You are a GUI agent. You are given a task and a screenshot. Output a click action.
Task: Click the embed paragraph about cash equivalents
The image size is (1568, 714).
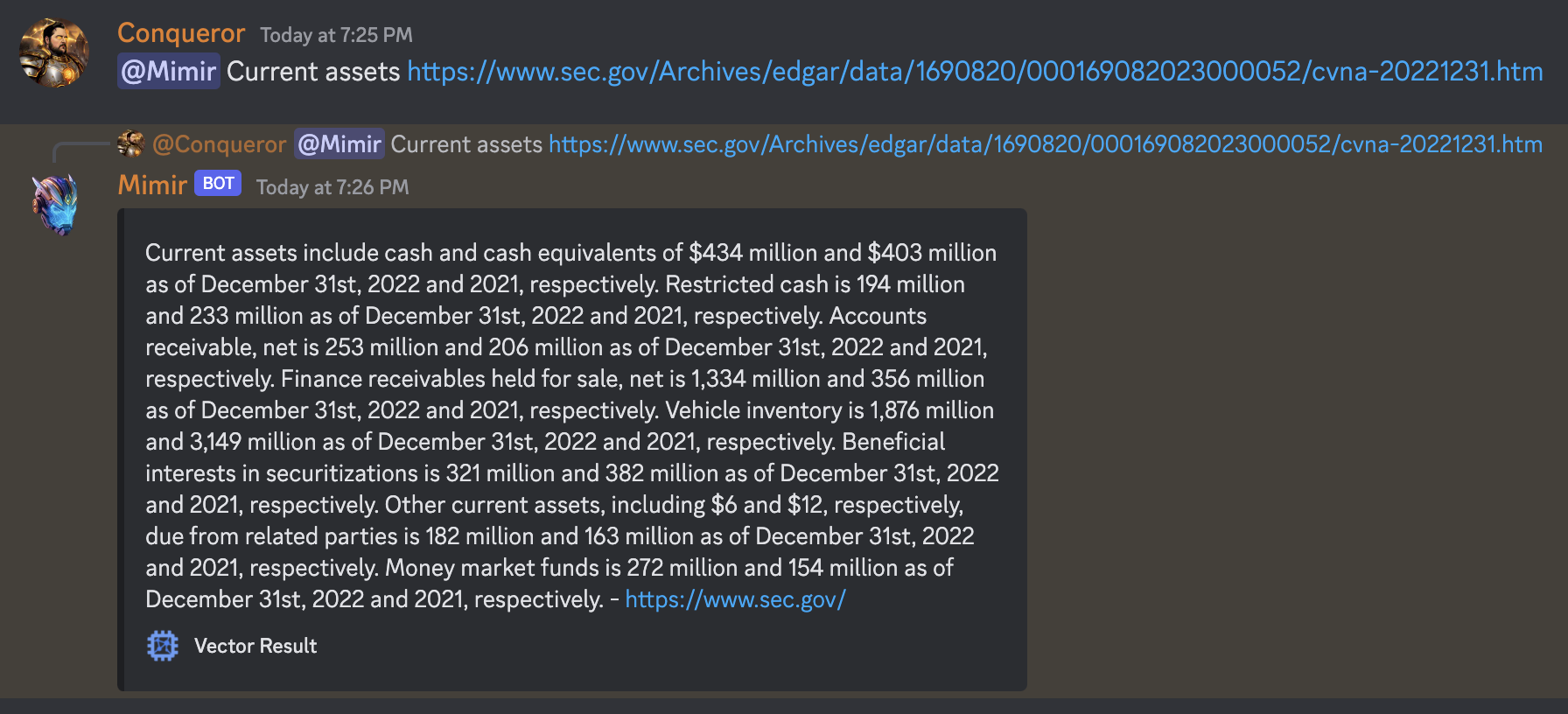pyautogui.click(x=572, y=426)
